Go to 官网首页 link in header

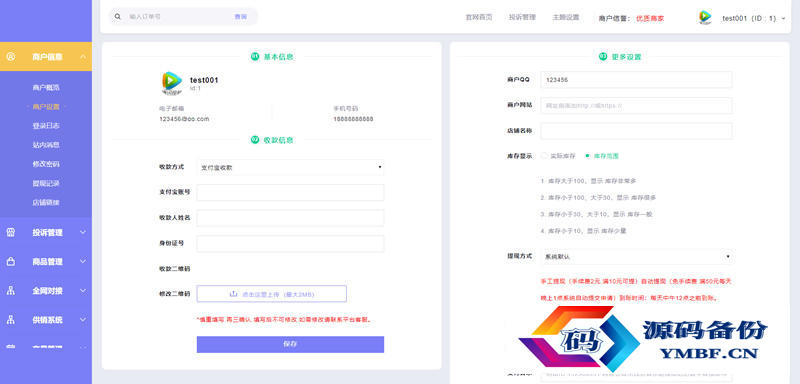click(x=479, y=17)
